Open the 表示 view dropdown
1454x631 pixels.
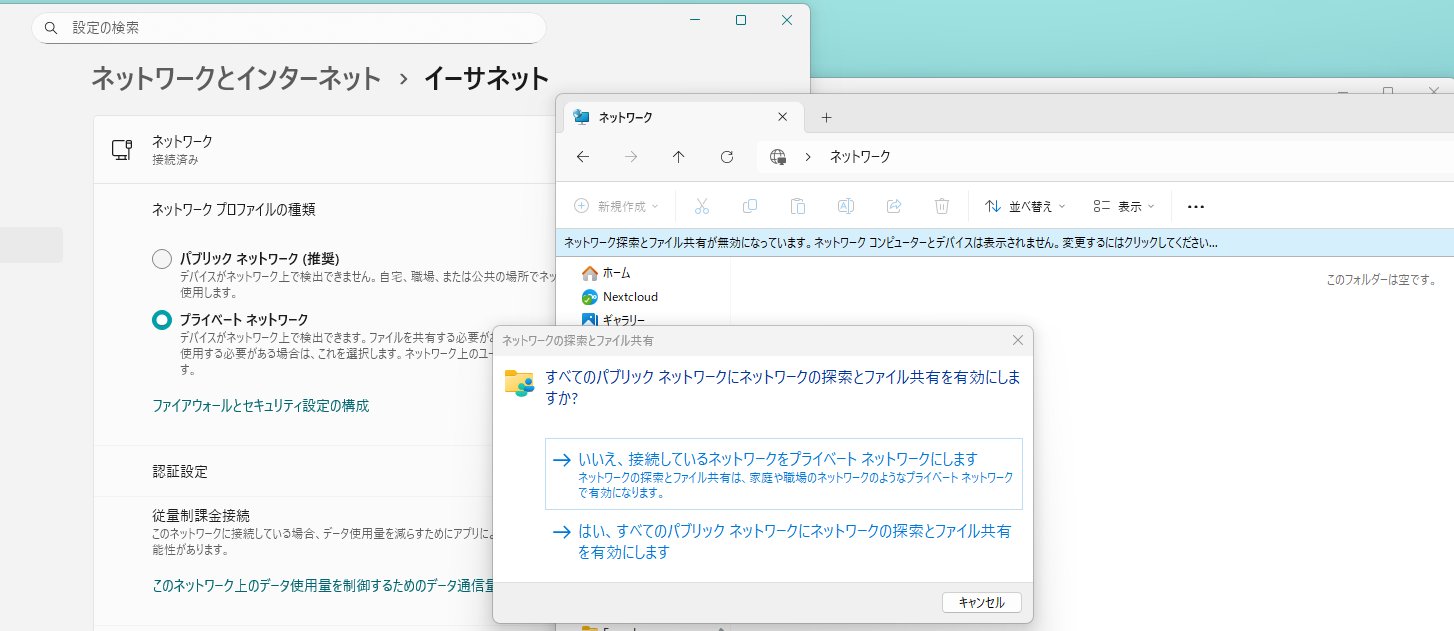(1124, 206)
